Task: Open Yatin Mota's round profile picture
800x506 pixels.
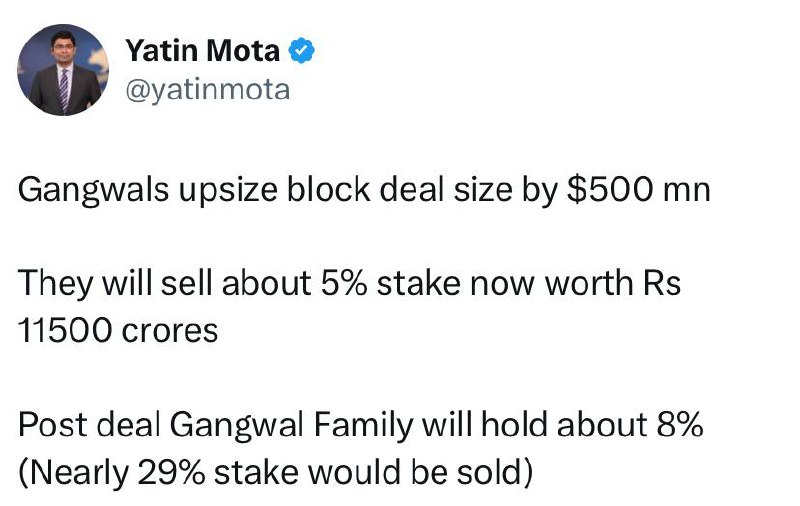Action: (63, 69)
